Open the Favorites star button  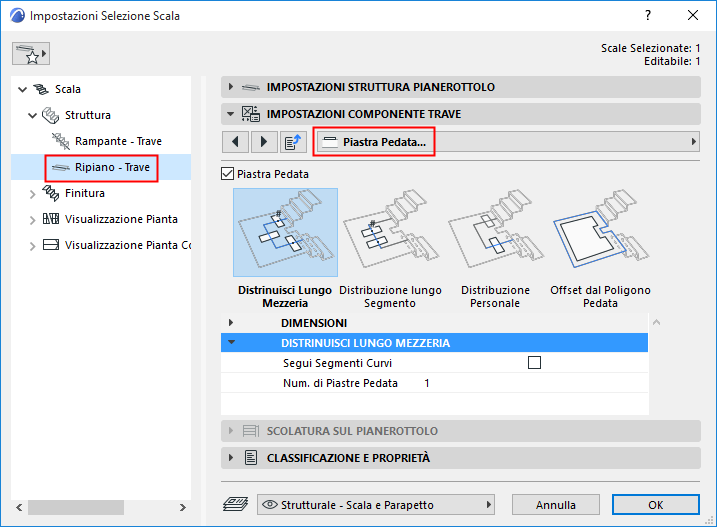pyautogui.click(x=31, y=54)
